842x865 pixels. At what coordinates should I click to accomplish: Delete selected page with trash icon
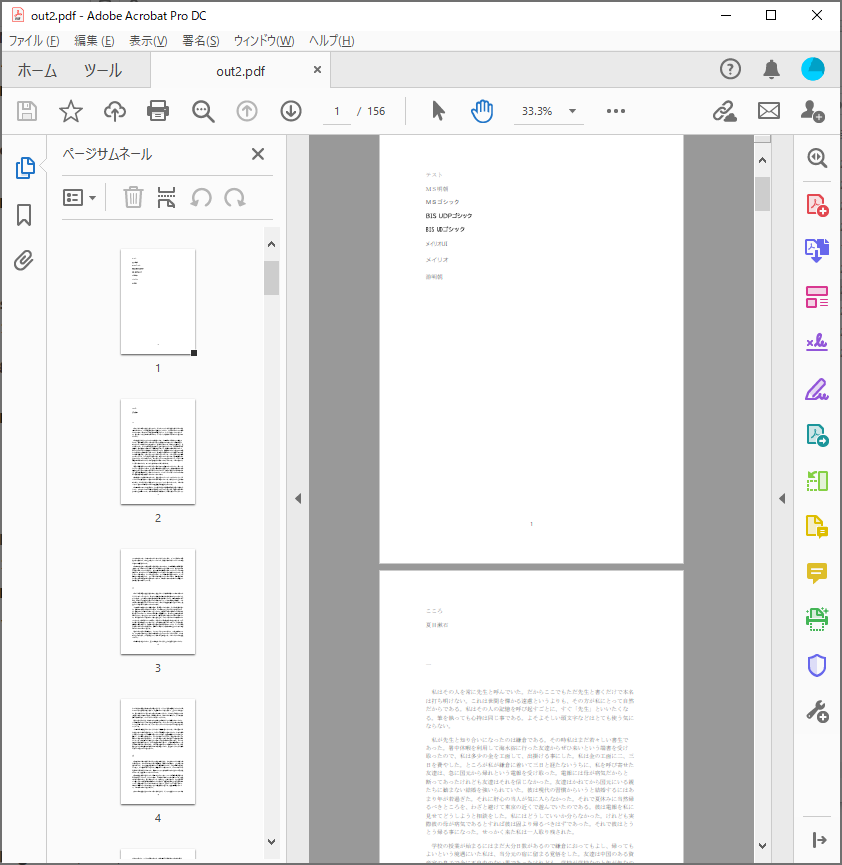[133, 197]
